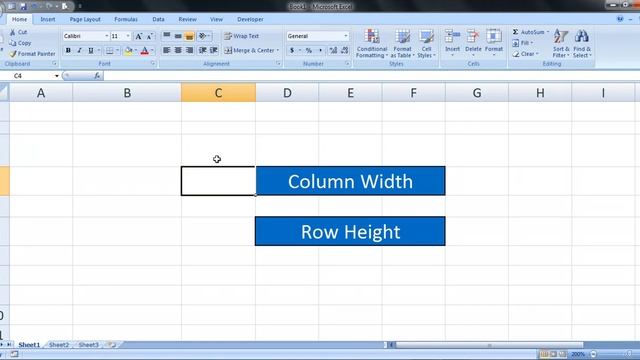640x360 pixels.
Task: Click the Insert Function fx icon
Action: (97, 76)
